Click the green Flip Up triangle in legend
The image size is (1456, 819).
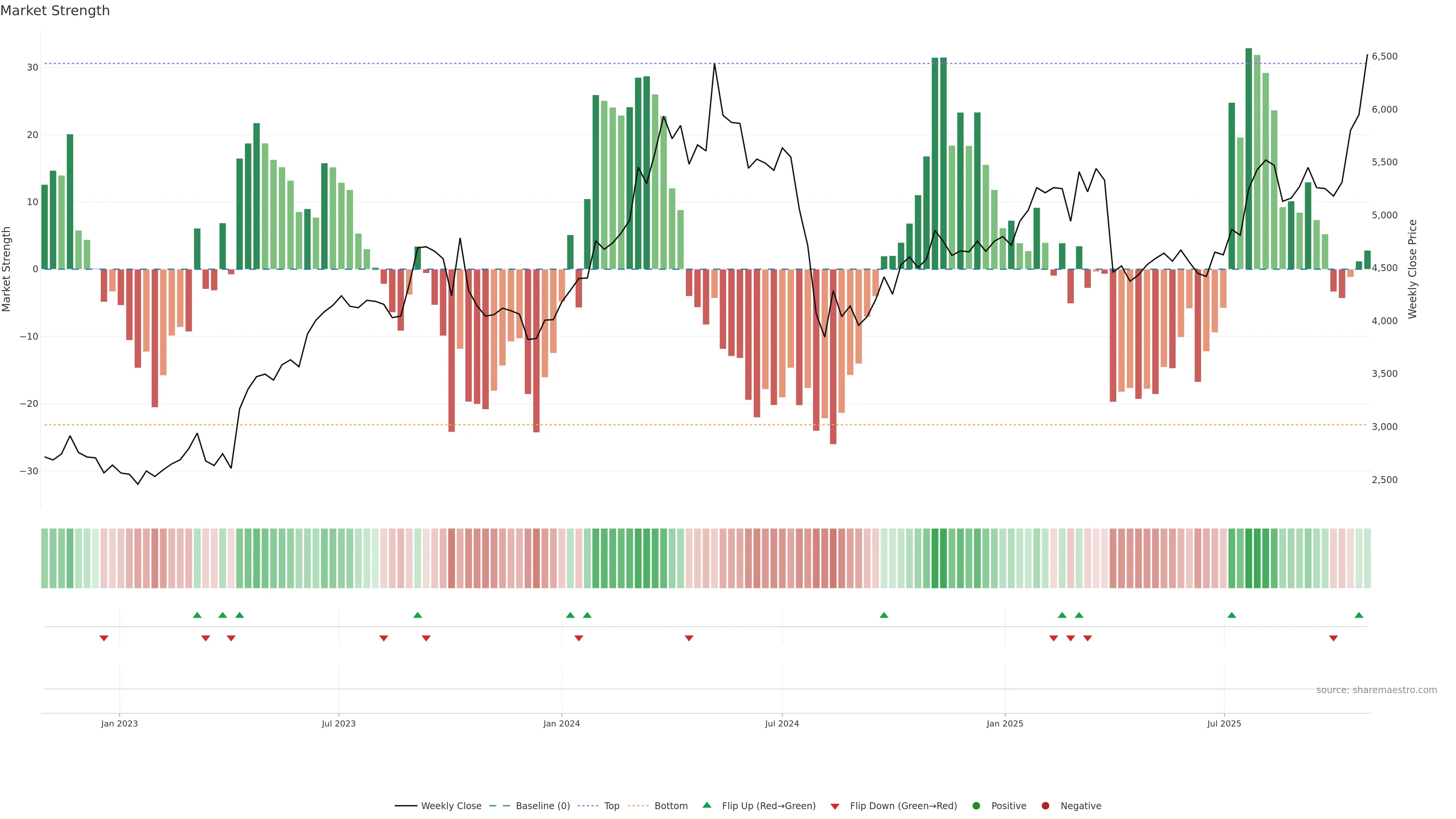point(706,805)
